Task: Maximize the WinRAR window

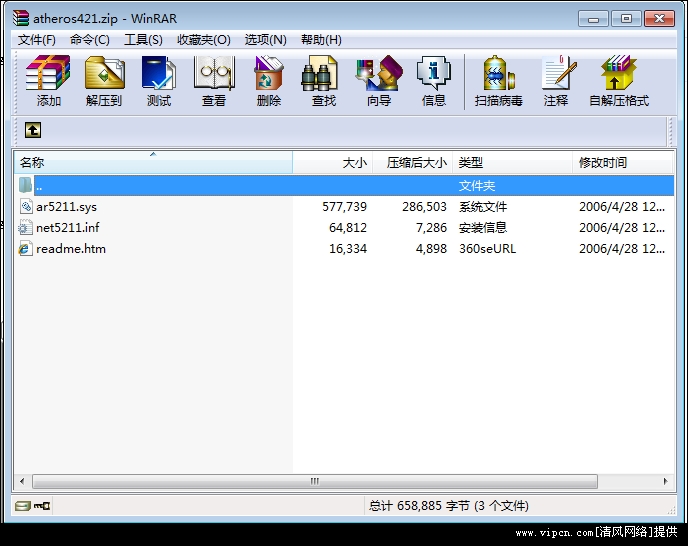Action: click(x=626, y=18)
